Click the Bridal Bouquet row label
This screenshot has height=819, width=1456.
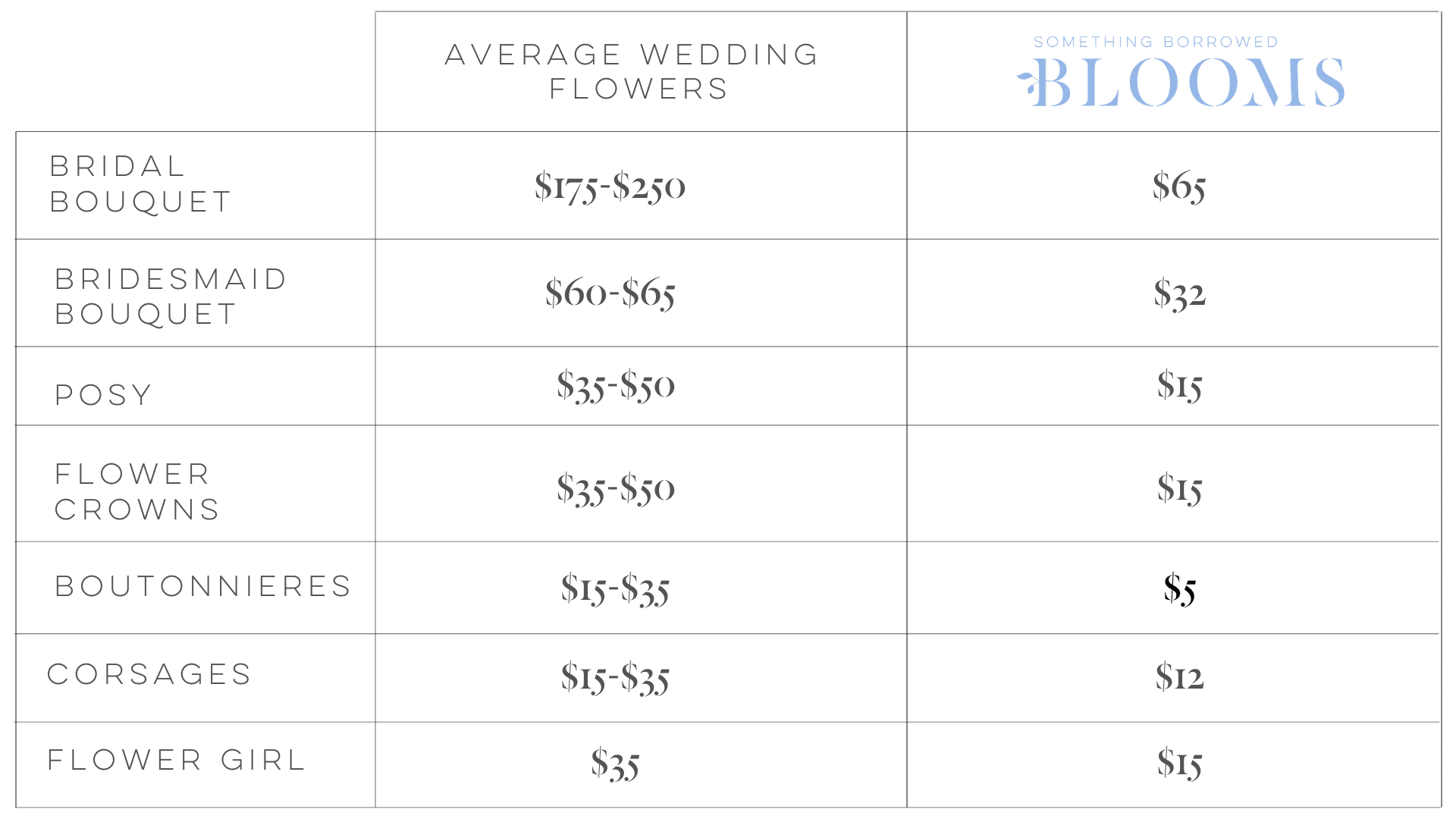click(x=140, y=184)
